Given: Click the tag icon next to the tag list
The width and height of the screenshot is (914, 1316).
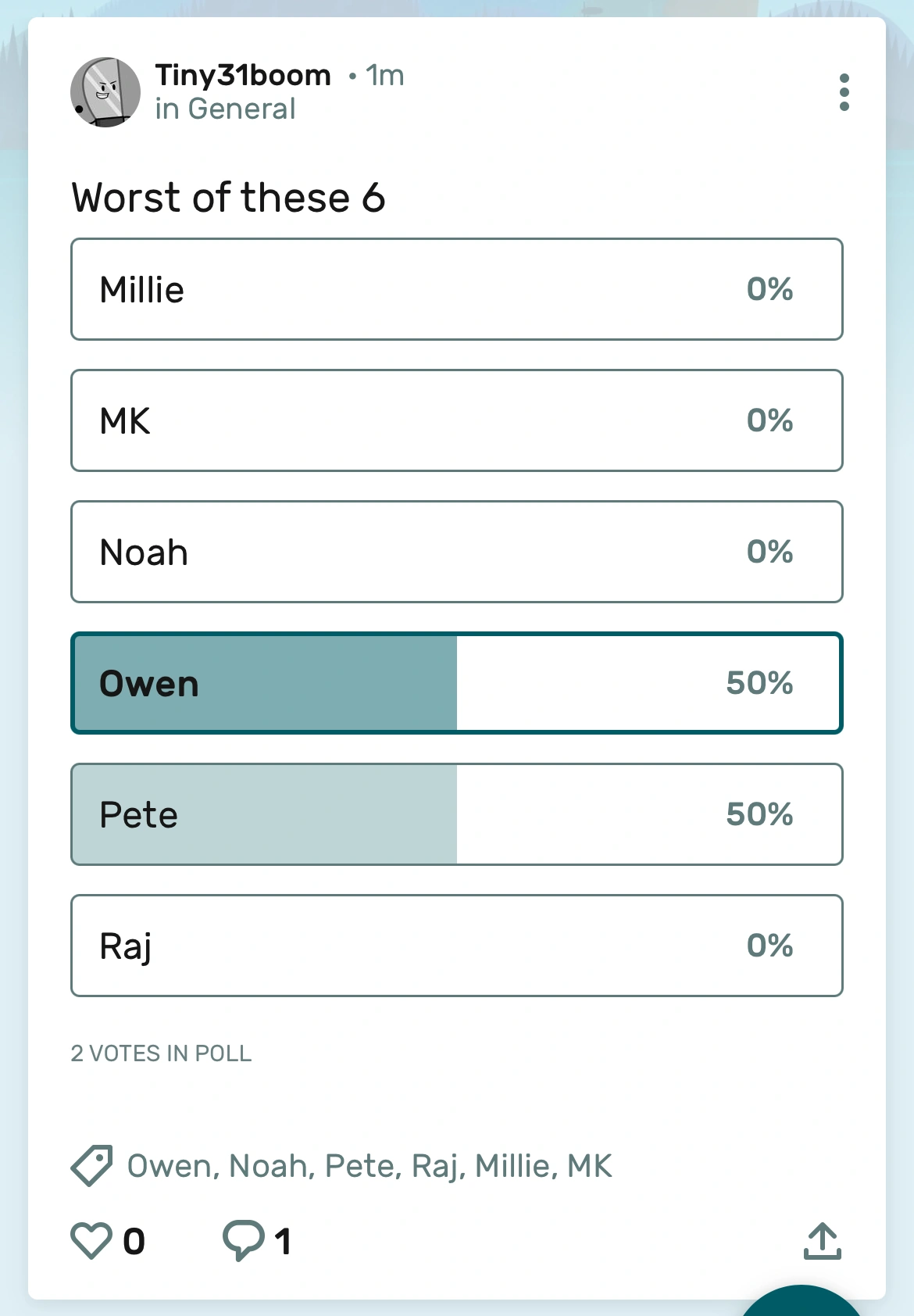Looking at the screenshot, I should (x=91, y=1165).
